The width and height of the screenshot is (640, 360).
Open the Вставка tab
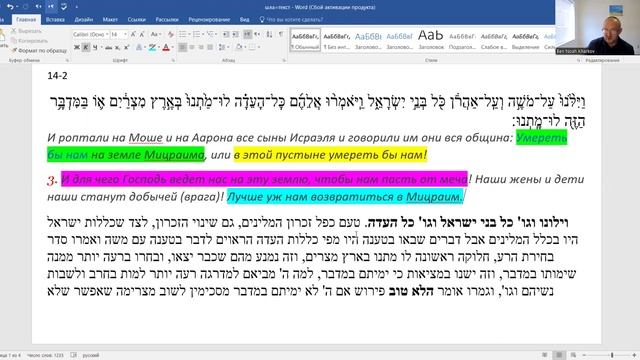pyautogui.click(x=55, y=19)
